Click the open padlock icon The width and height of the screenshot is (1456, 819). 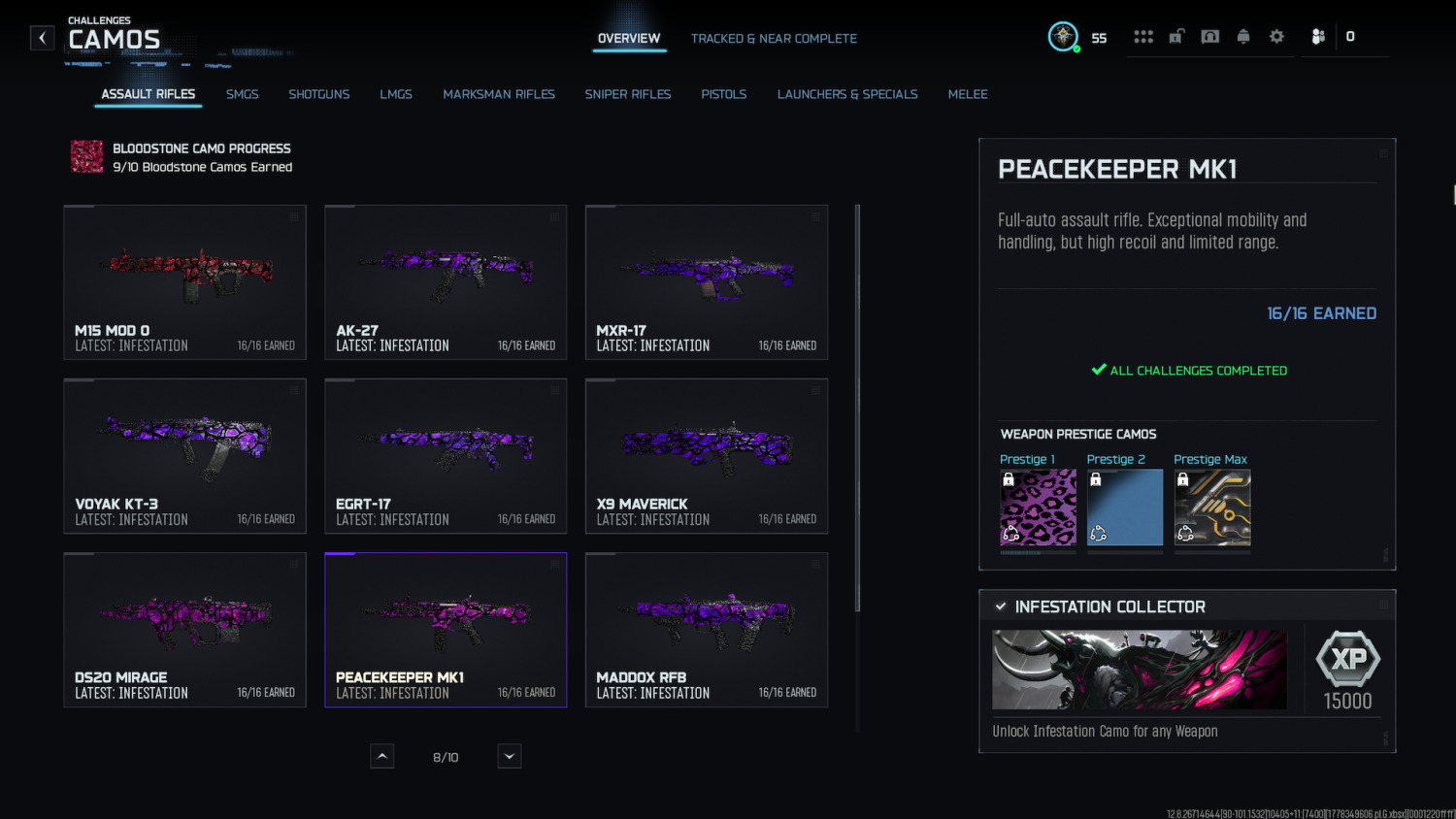tap(1176, 37)
